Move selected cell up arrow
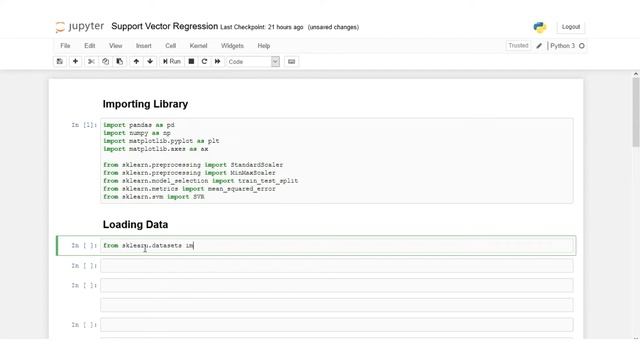The height and width of the screenshot is (360, 640). (136, 62)
